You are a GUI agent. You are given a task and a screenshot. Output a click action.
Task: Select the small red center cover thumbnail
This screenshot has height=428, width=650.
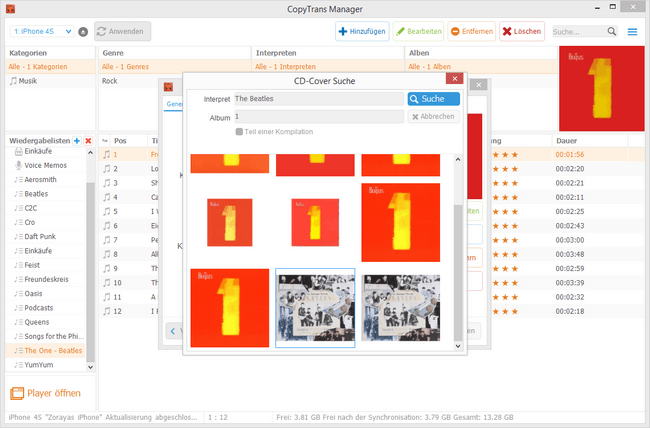[315, 222]
